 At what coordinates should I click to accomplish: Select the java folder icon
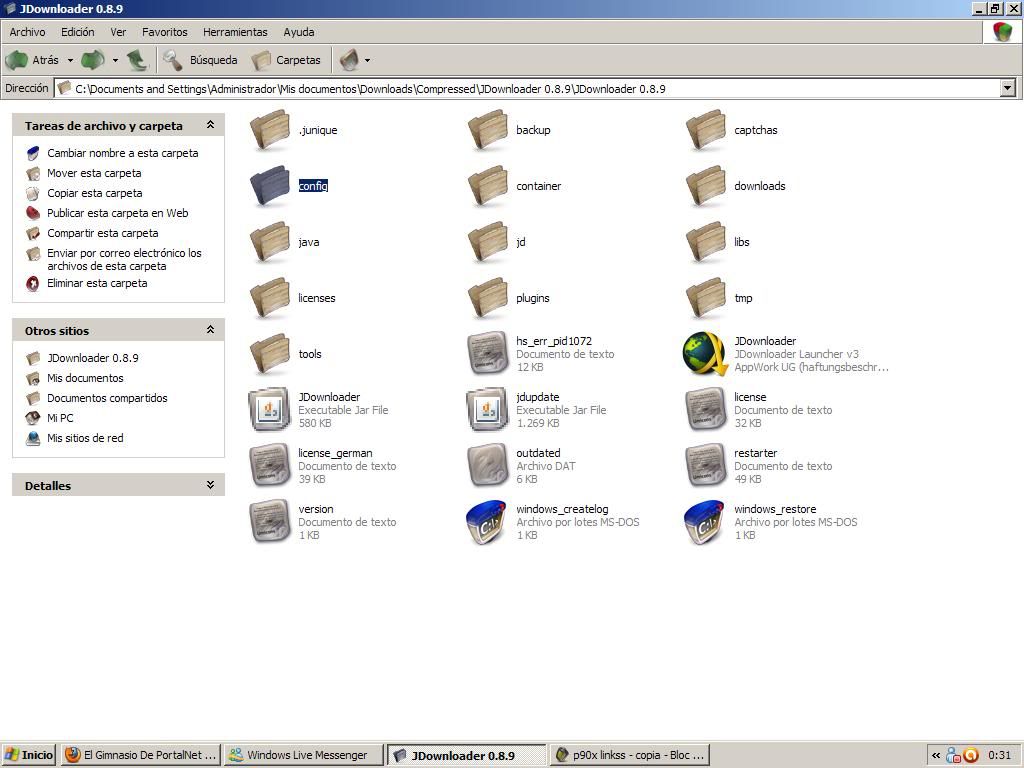(x=270, y=242)
